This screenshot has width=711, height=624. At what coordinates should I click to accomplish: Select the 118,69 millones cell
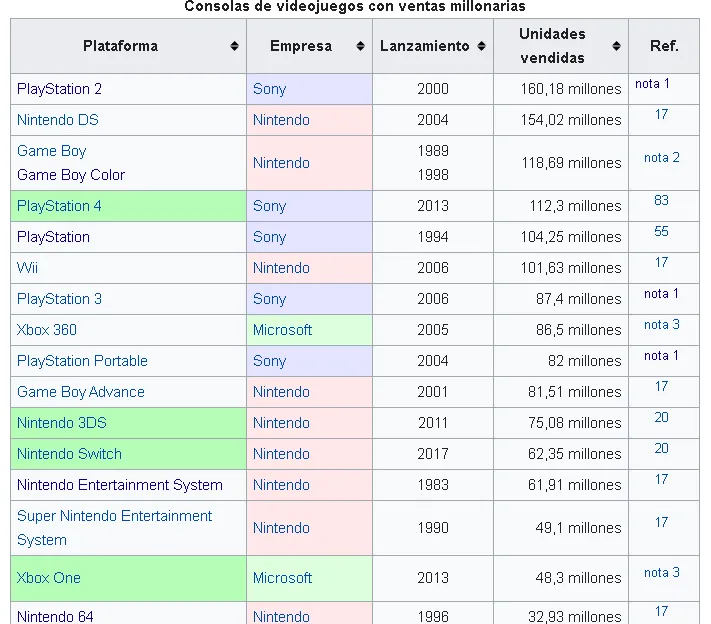point(561,163)
